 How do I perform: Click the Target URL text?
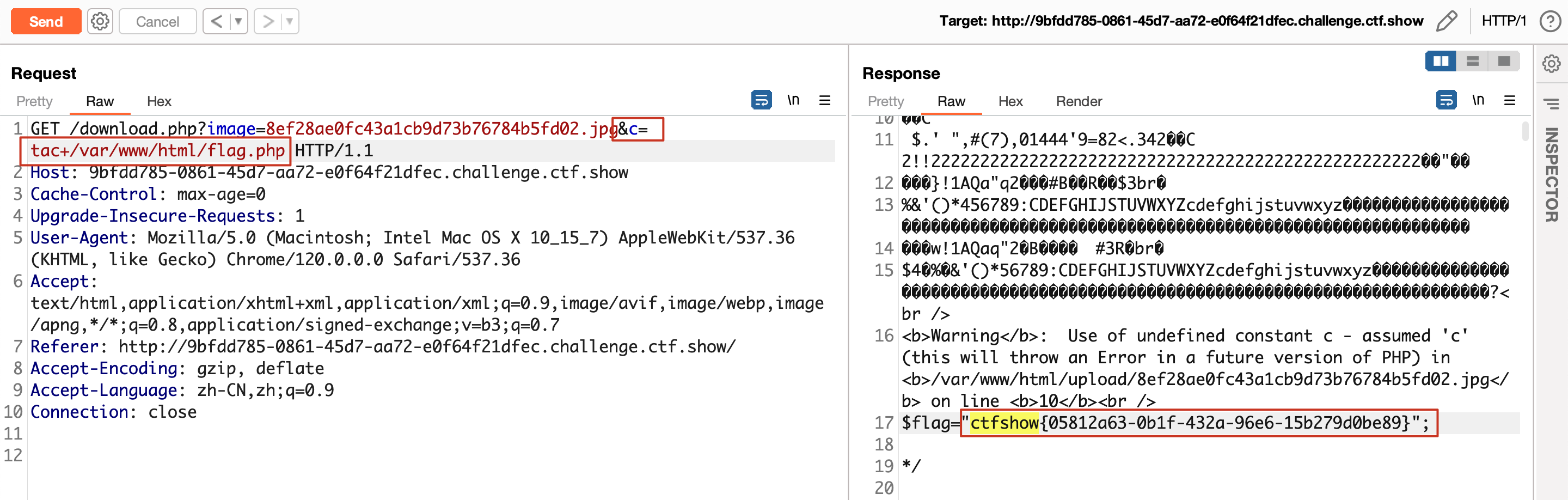pyautogui.click(x=1181, y=21)
